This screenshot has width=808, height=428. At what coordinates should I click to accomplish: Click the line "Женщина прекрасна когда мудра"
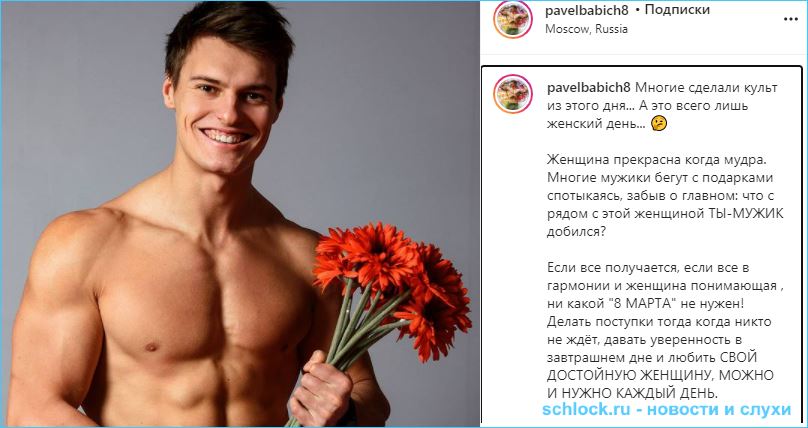[657, 160]
